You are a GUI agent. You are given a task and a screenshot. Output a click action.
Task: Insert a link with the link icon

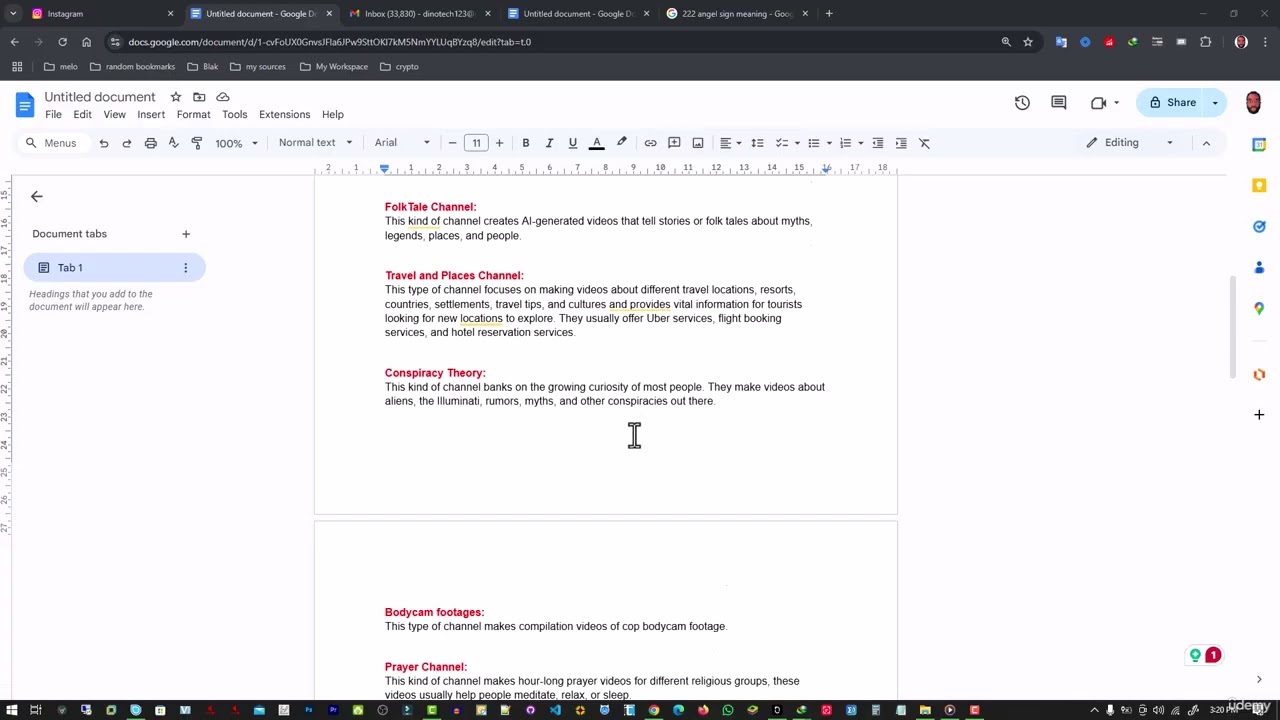[650, 143]
